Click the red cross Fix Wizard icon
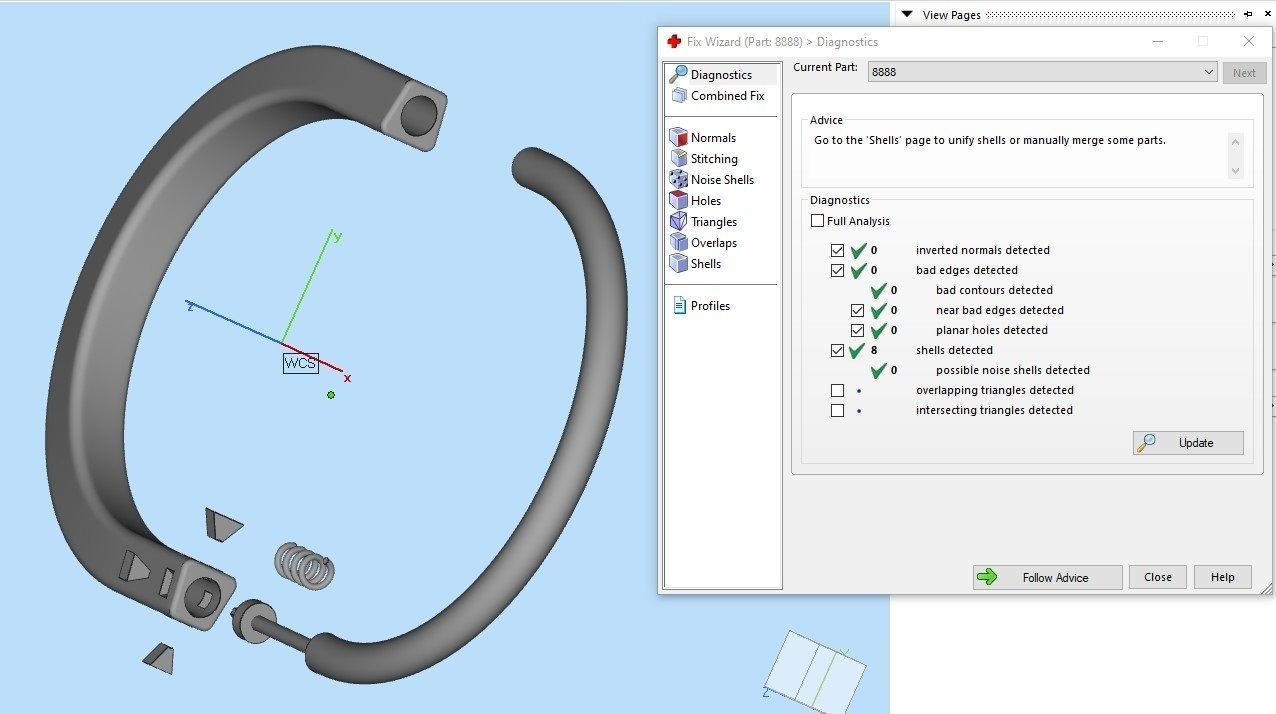This screenshot has height=714, width=1276. (674, 42)
